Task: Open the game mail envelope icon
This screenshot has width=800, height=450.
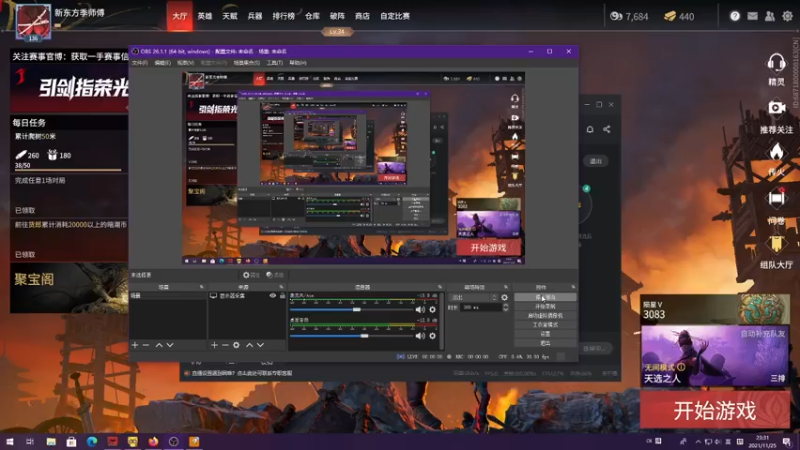Action: [753, 16]
